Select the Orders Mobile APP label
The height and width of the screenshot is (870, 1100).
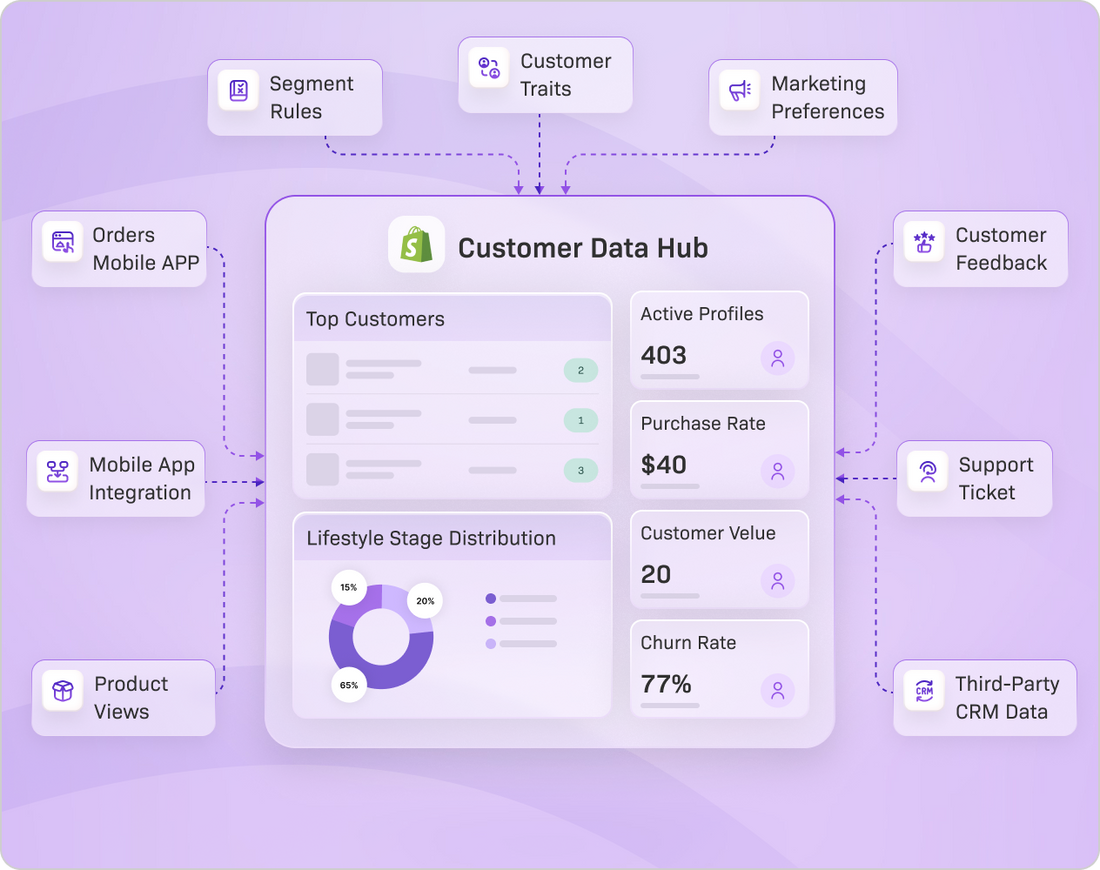coord(146,249)
